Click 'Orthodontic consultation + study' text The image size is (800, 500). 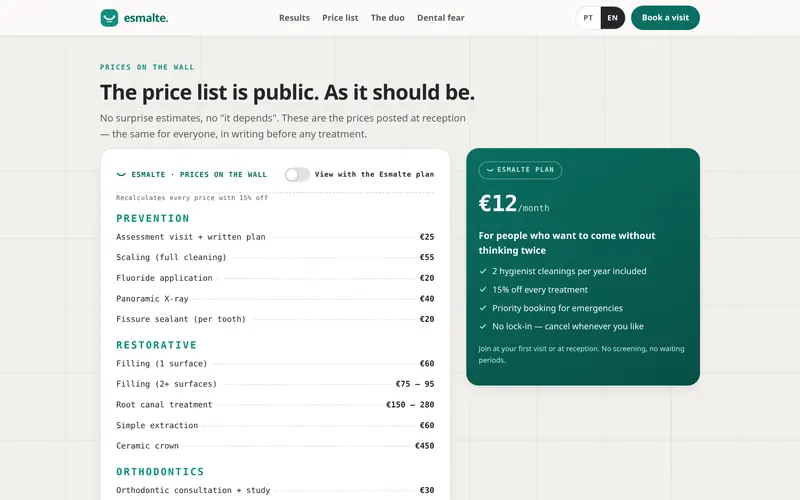193,490
